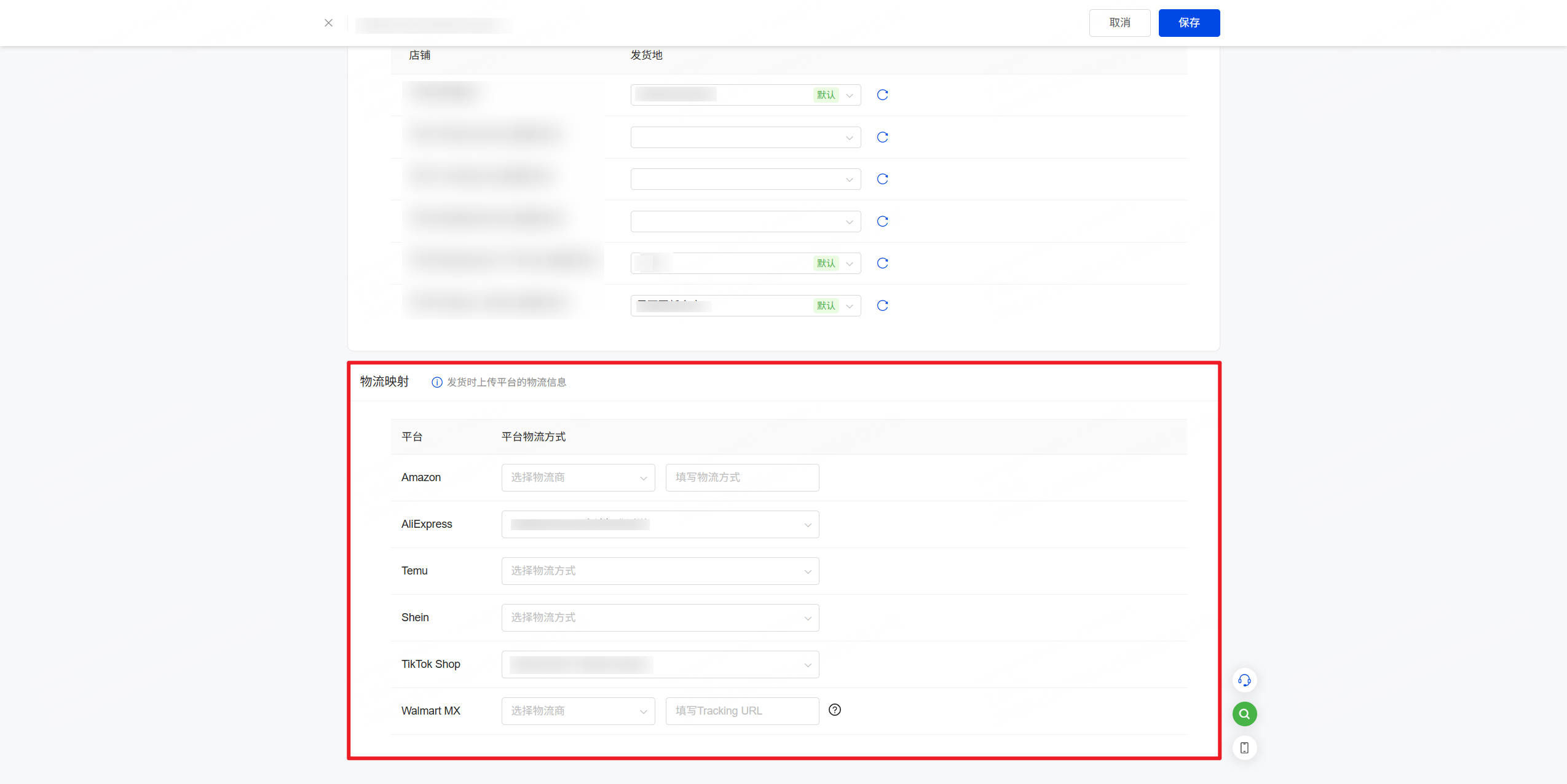This screenshot has width=1567, height=784.
Task: Expand Shein 选择物流方式 dropdown
Action: pyautogui.click(x=660, y=617)
